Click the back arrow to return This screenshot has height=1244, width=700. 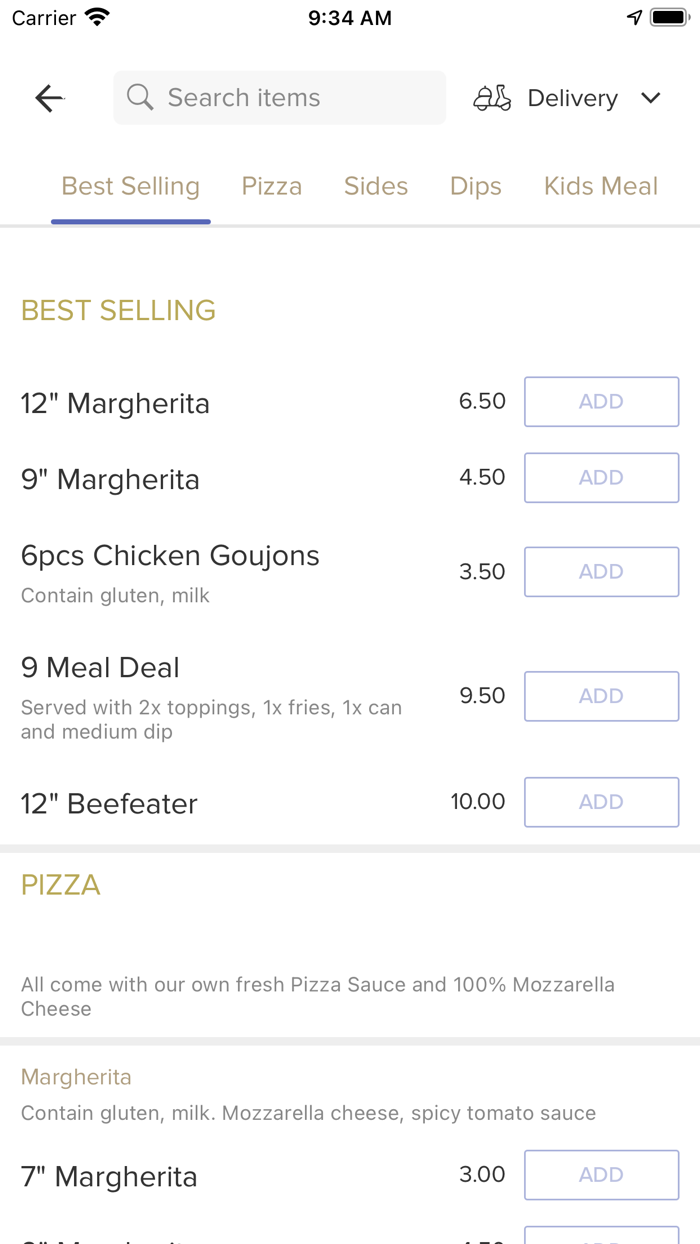[48, 98]
